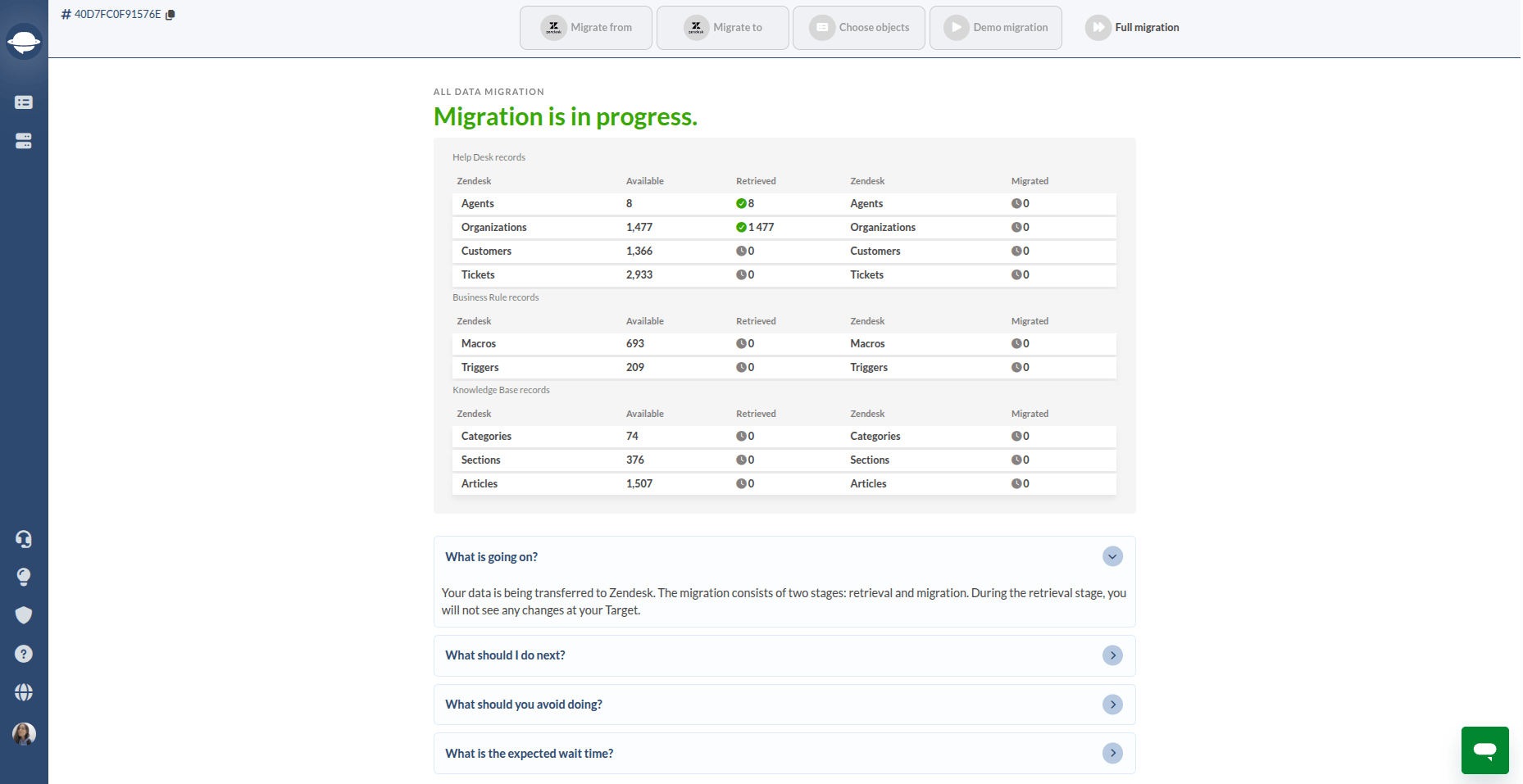Viewport: 1523px width, 784px height.
Task: Click the Knowledge Base records heading
Action: click(501, 390)
